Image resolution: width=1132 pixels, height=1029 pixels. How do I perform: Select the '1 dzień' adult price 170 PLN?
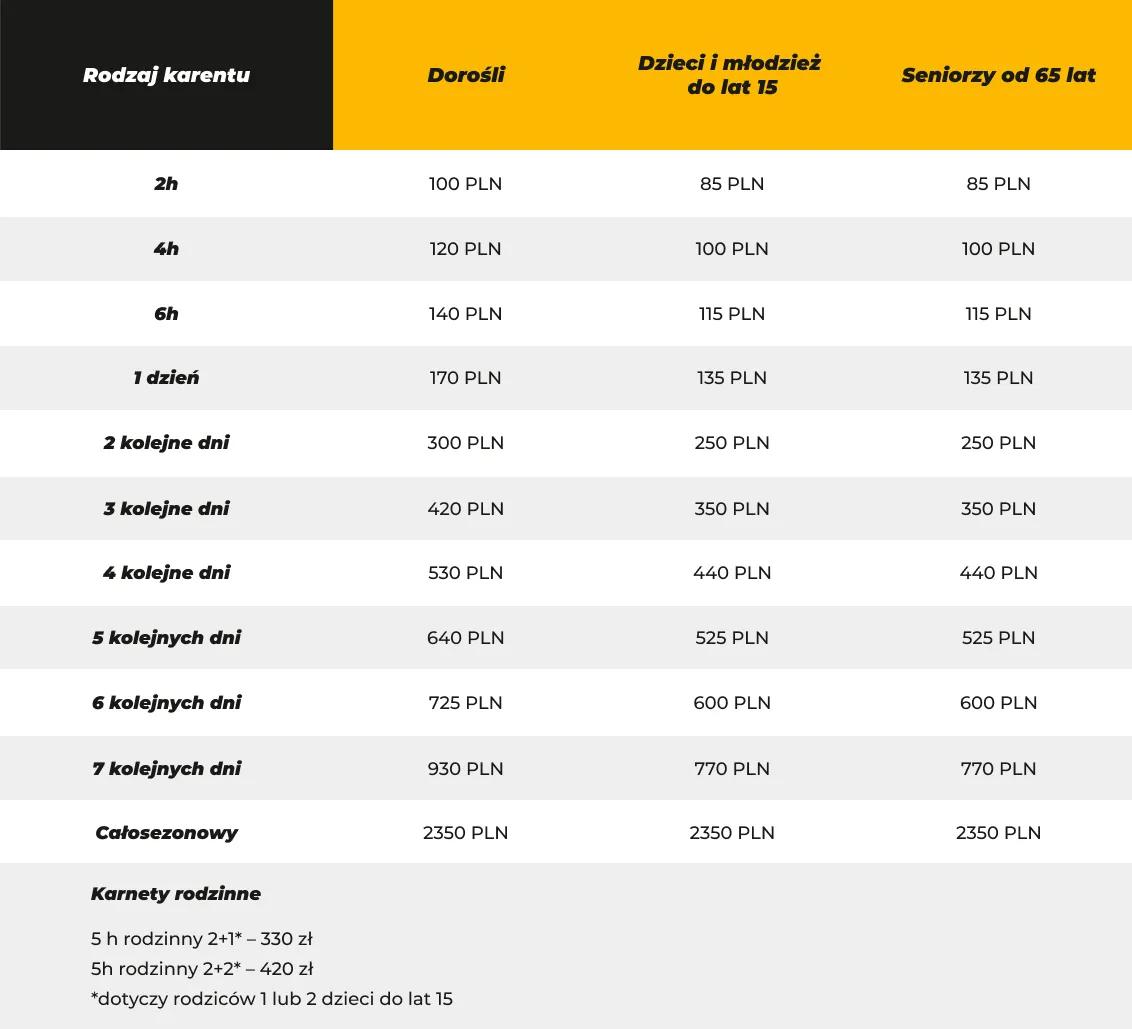point(465,378)
